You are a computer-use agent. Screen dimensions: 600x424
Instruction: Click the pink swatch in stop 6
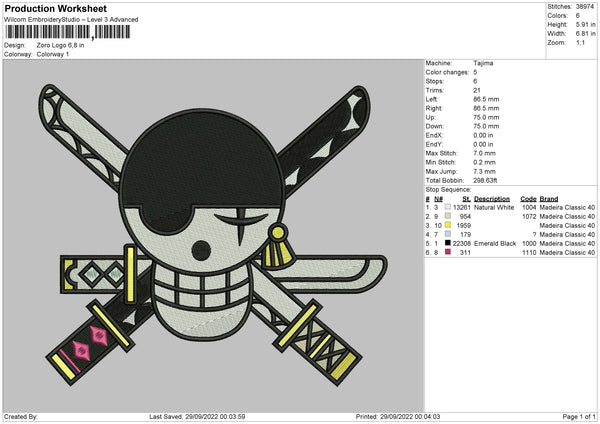[448, 252]
